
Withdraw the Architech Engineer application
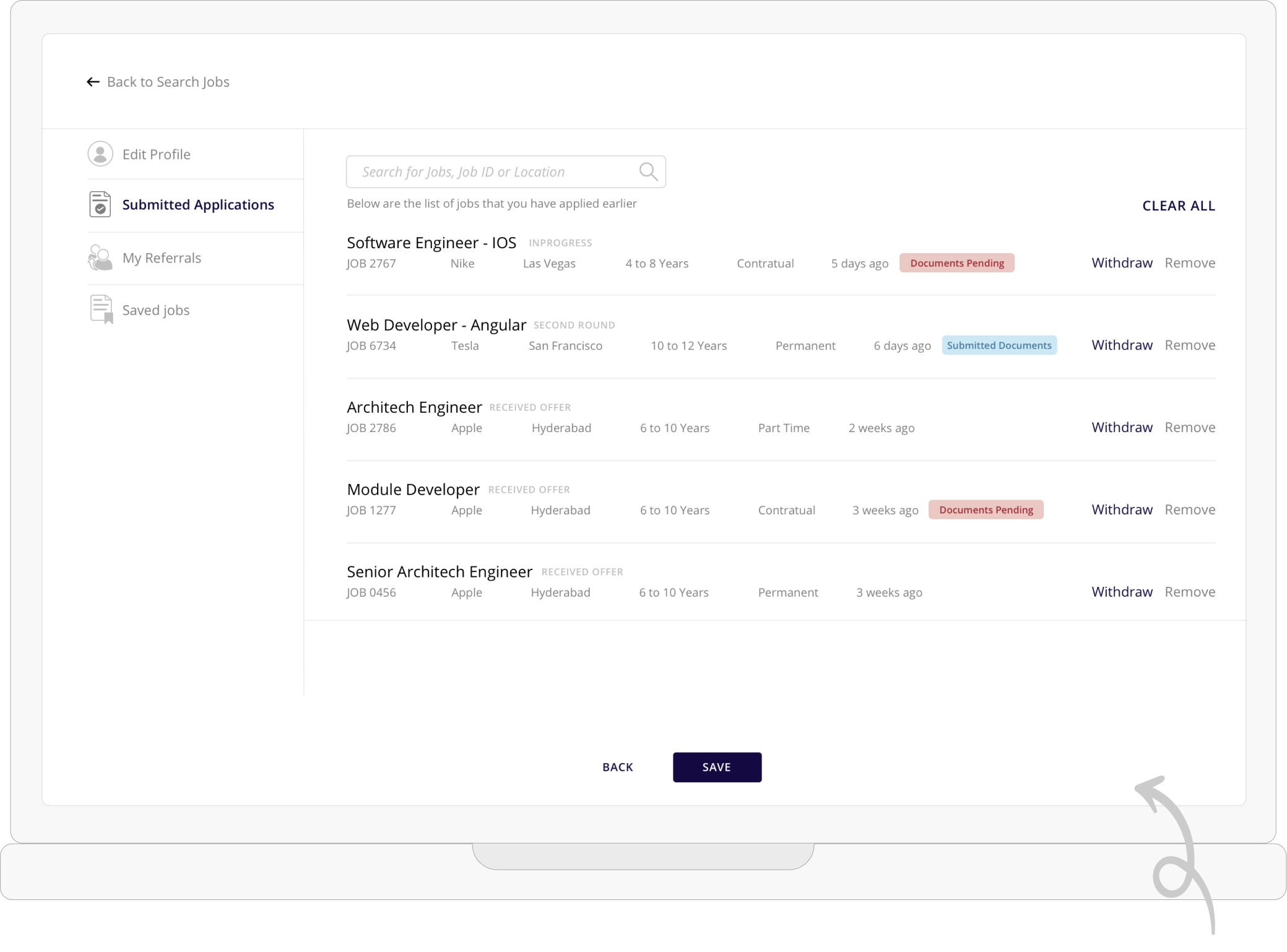coord(1122,427)
